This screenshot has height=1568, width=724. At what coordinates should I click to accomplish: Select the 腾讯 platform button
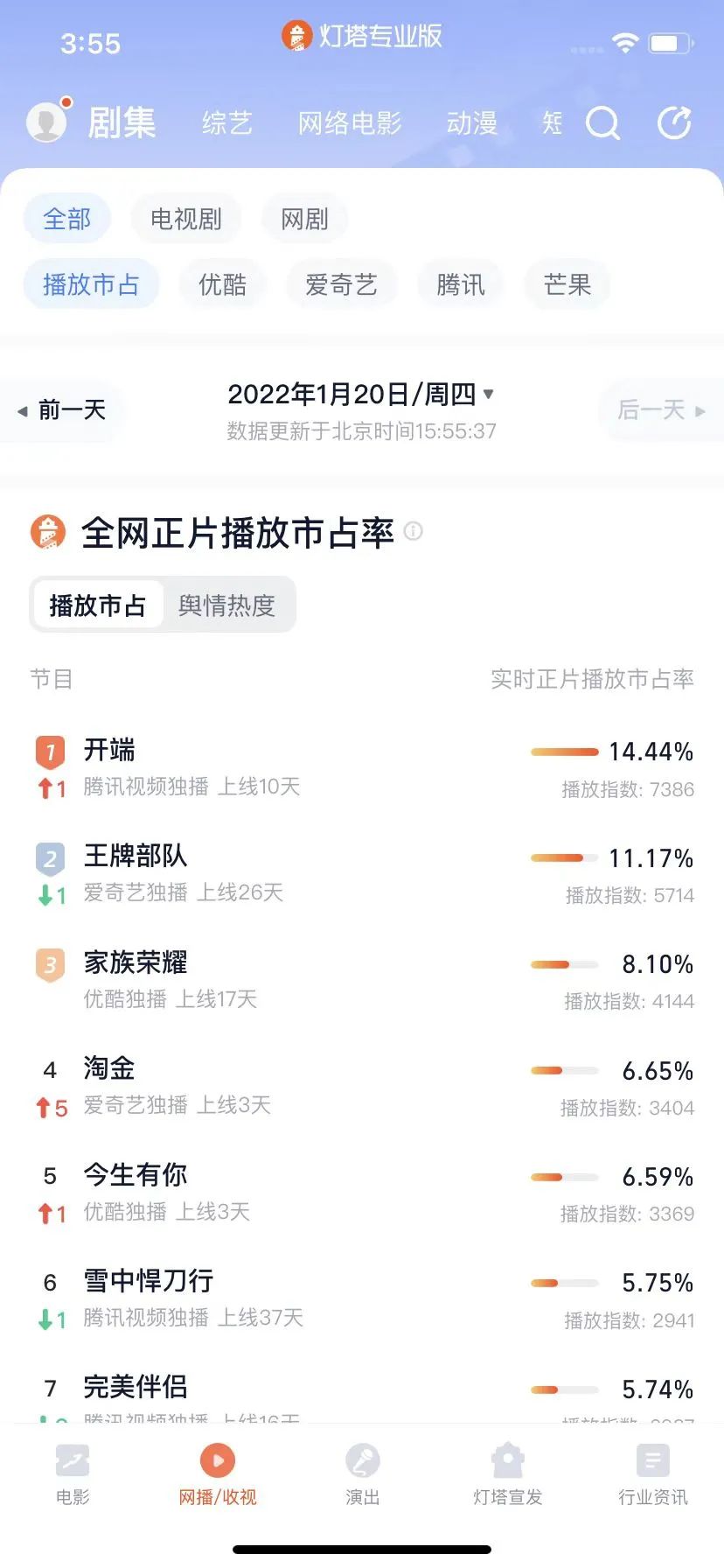pyautogui.click(x=460, y=284)
